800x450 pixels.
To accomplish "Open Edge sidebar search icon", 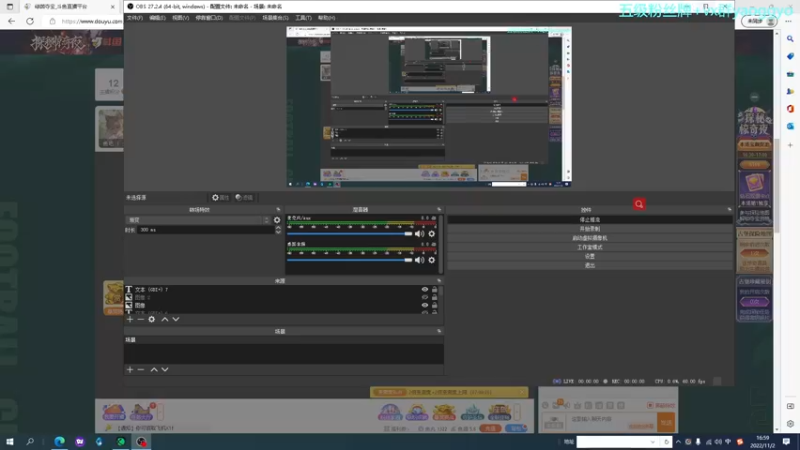I will [790, 39].
